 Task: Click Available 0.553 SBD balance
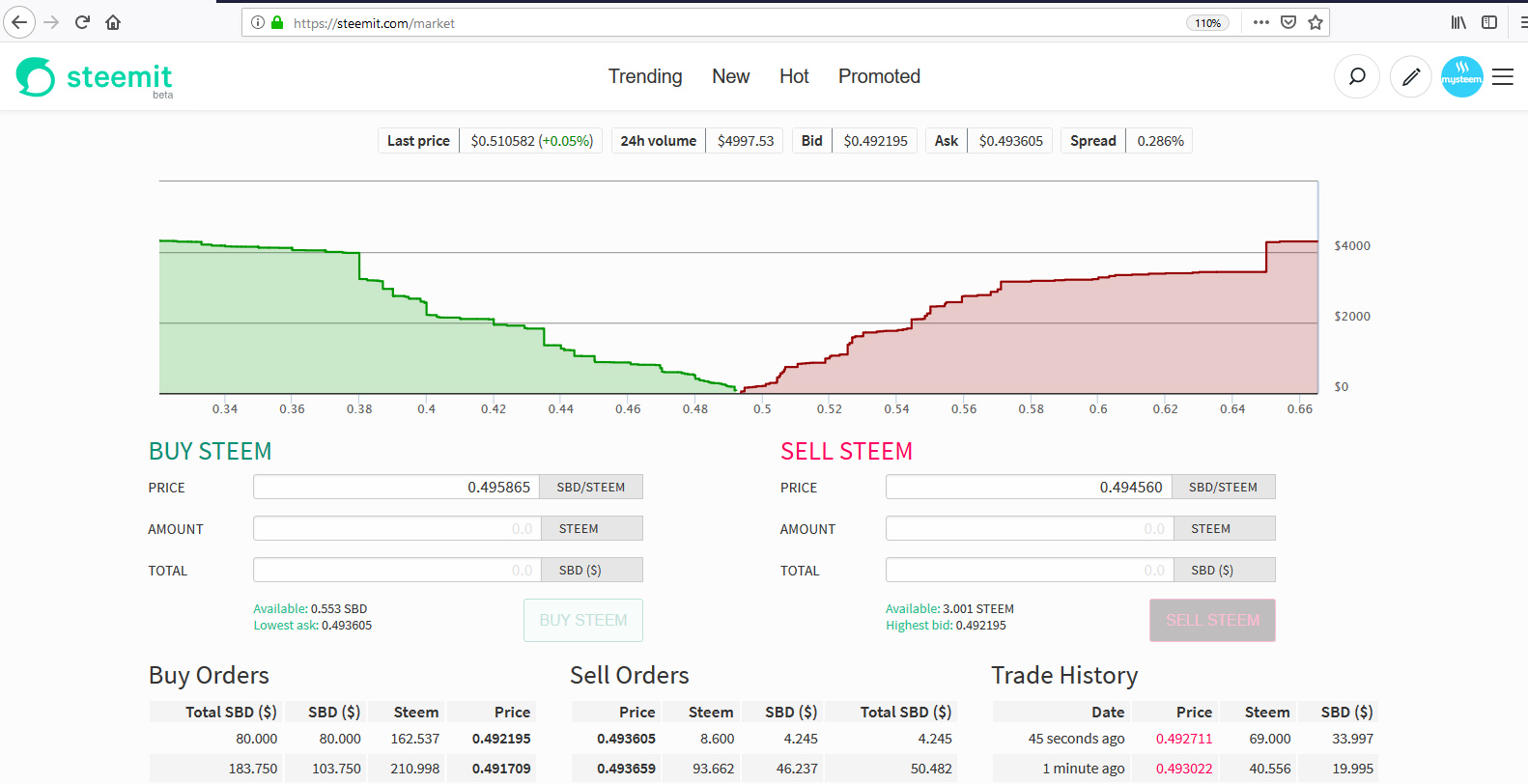(310, 609)
